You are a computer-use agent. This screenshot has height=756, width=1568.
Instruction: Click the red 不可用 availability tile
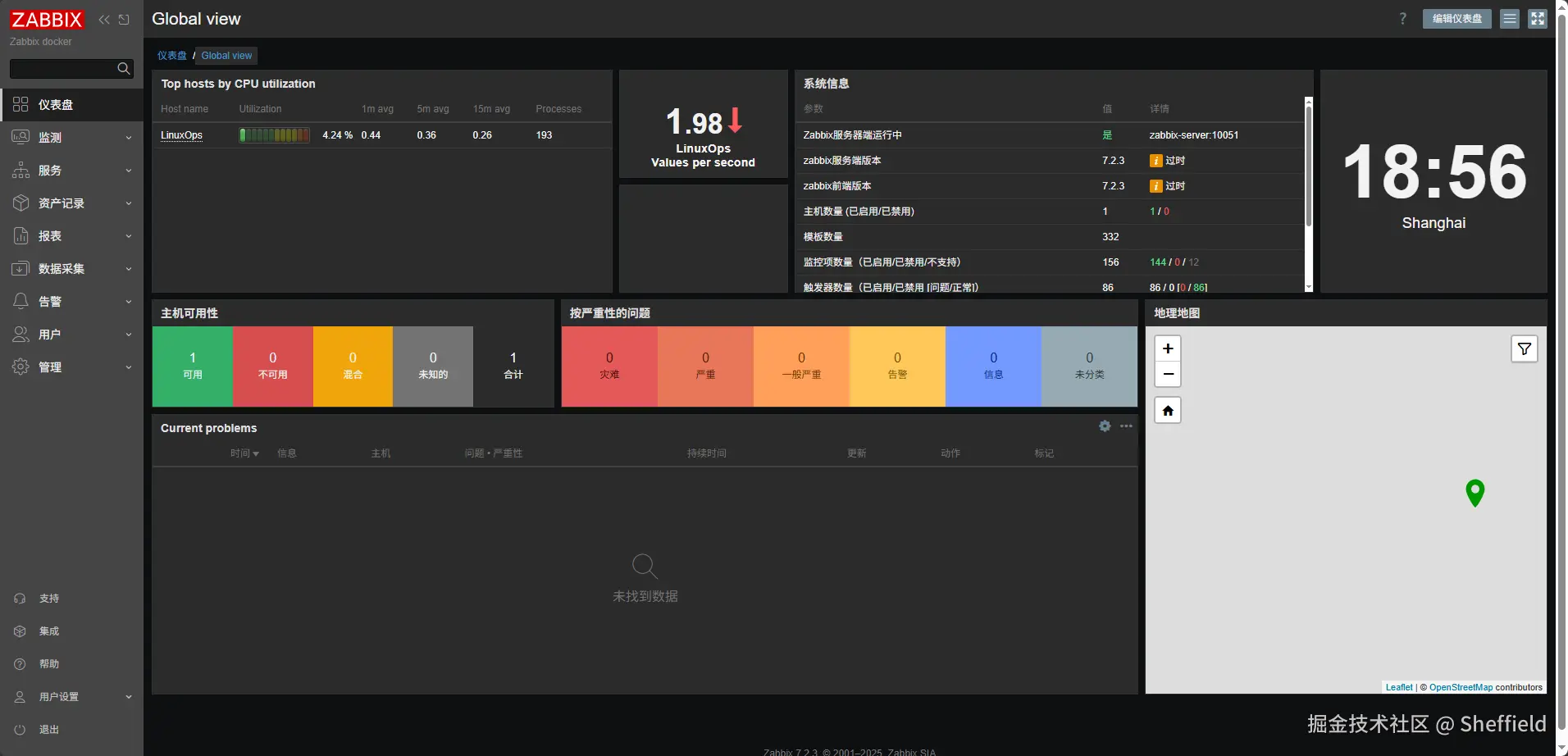tap(273, 367)
